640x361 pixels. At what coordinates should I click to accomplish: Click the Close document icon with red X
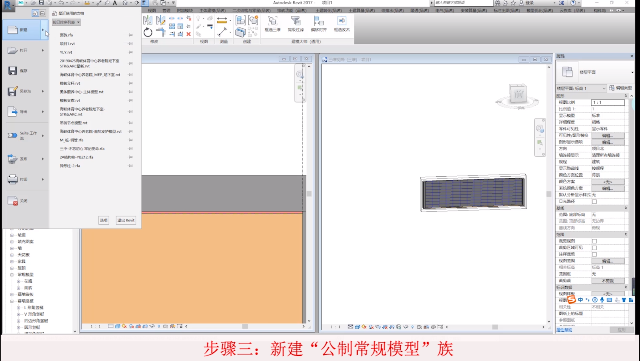13,201
